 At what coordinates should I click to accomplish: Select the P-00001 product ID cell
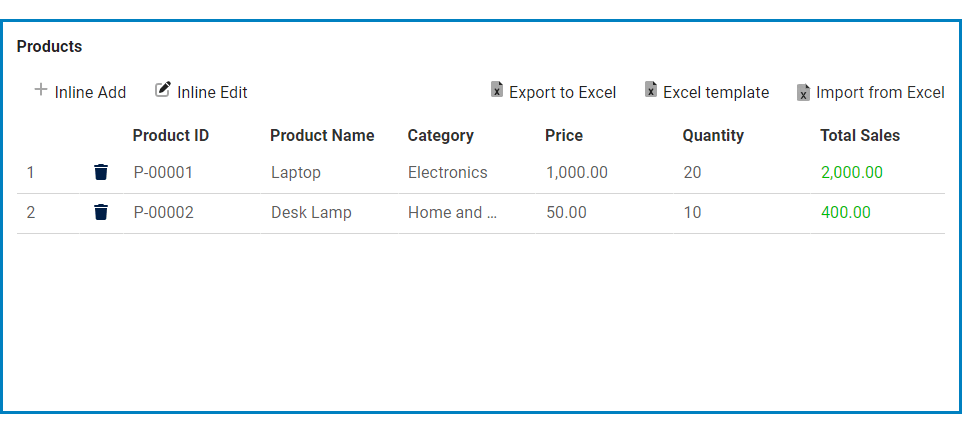click(163, 172)
